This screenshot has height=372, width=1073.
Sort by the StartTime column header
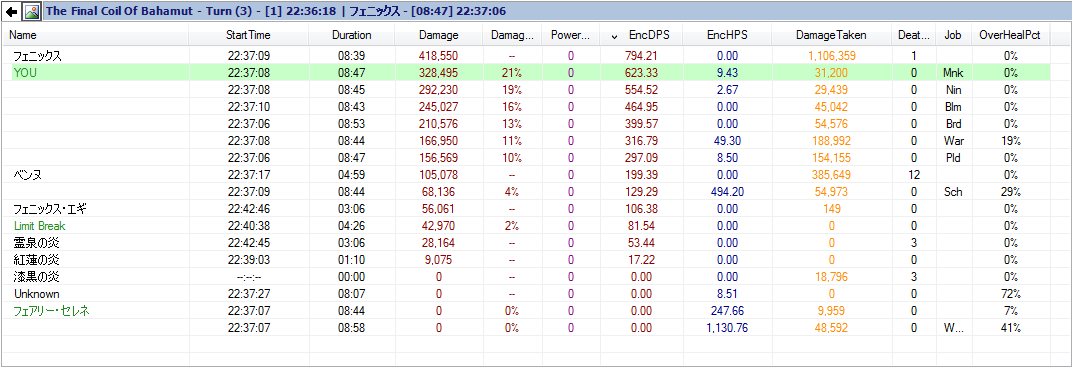248,35
